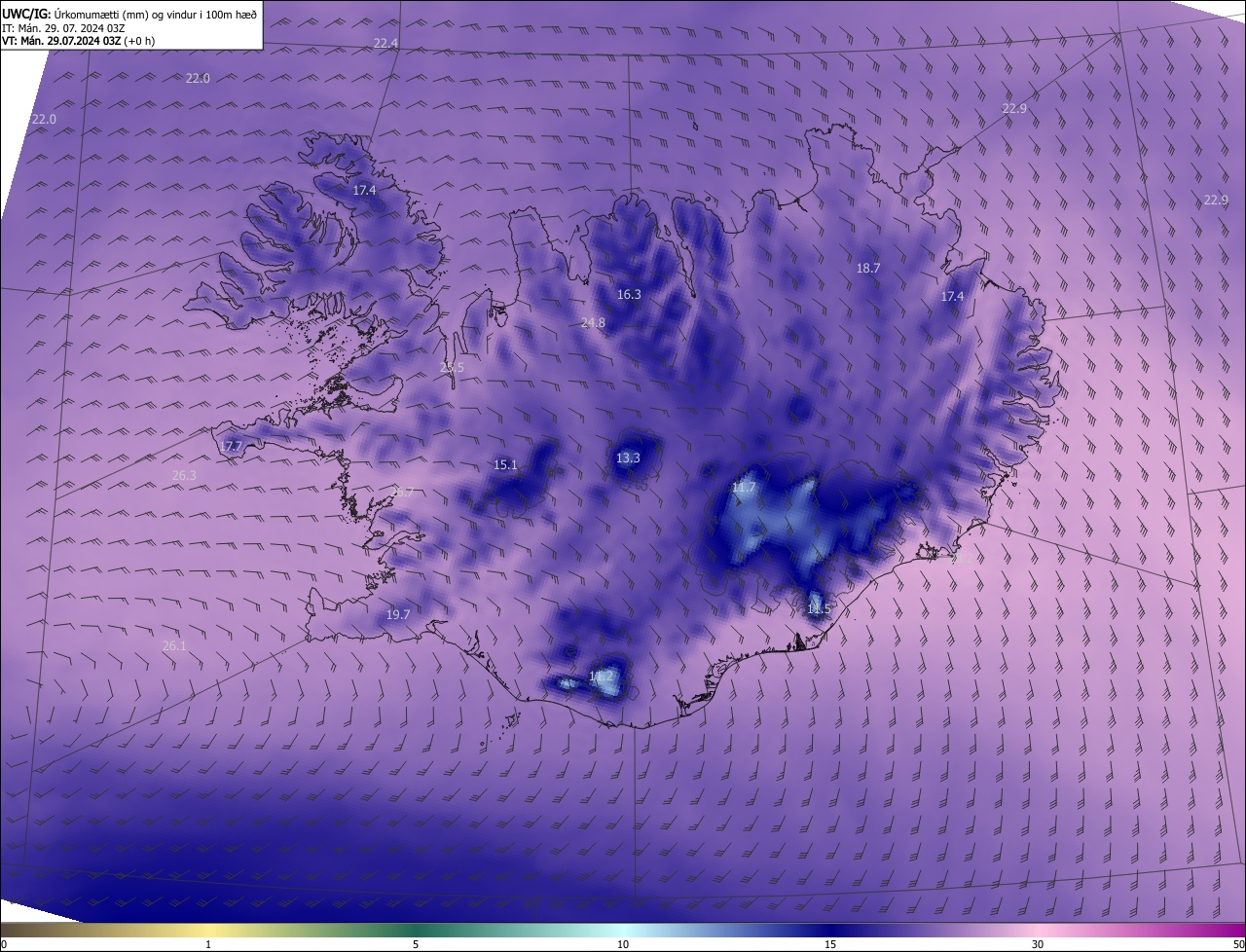
Task: Click the 19.7 value label
Action: [x=398, y=614]
